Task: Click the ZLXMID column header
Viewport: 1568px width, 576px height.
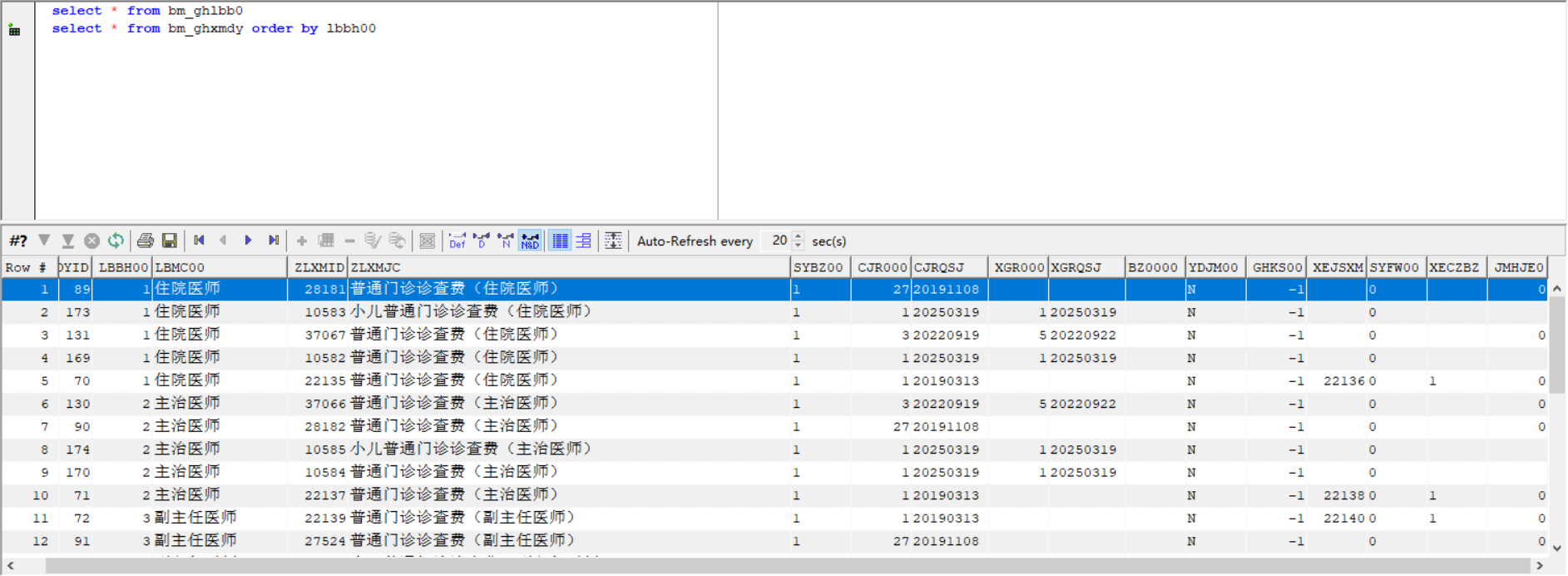Action: pyautogui.click(x=318, y=267)
